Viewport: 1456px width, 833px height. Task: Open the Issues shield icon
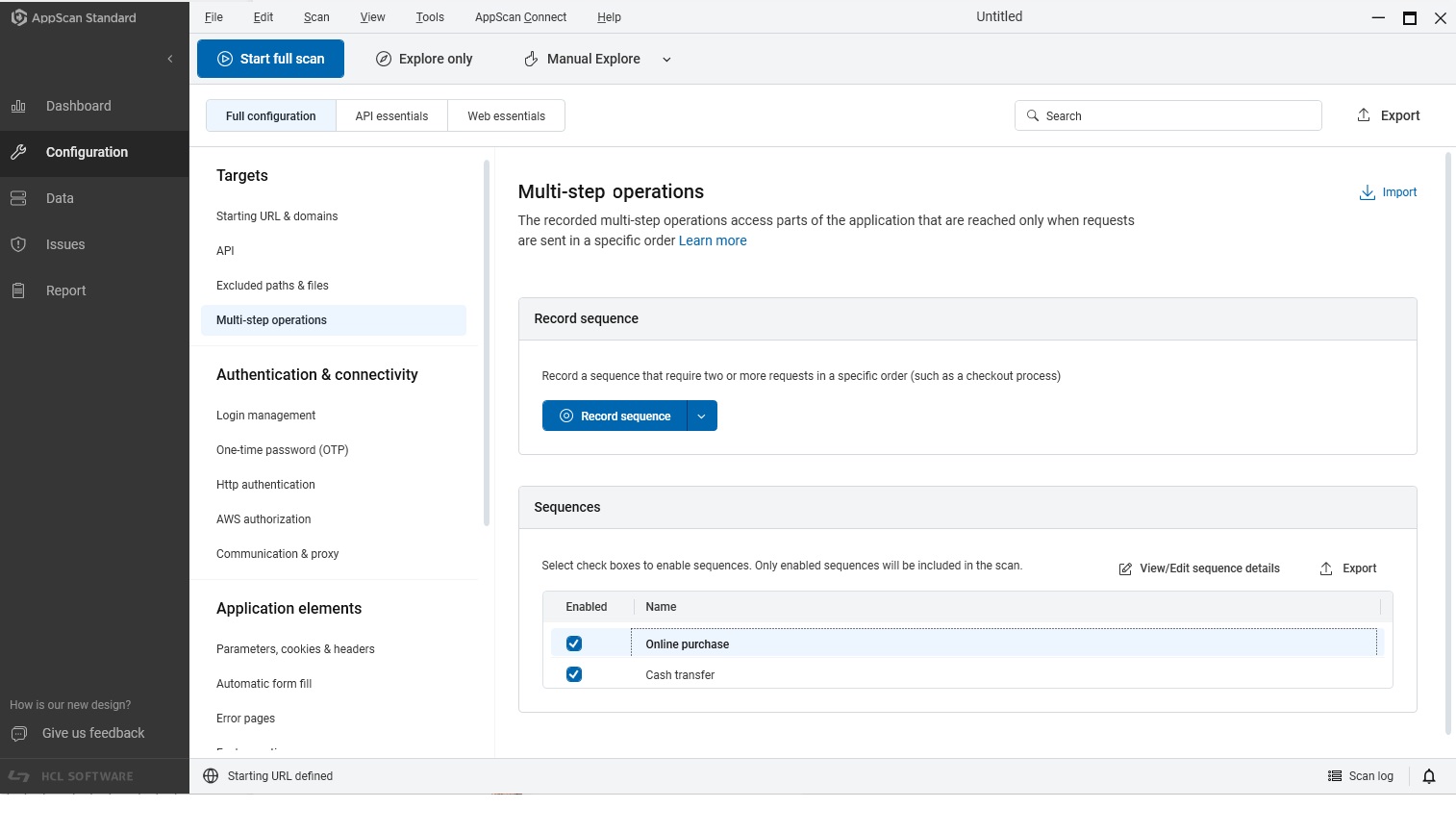18,244
